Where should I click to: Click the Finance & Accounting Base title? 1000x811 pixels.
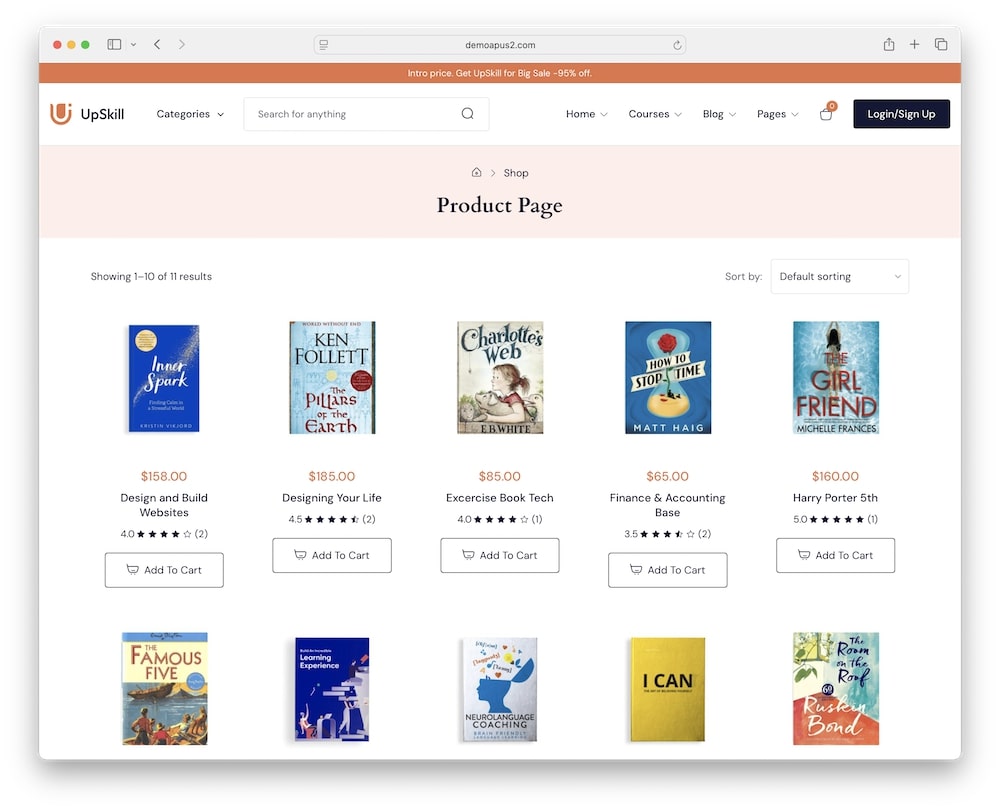667,505
